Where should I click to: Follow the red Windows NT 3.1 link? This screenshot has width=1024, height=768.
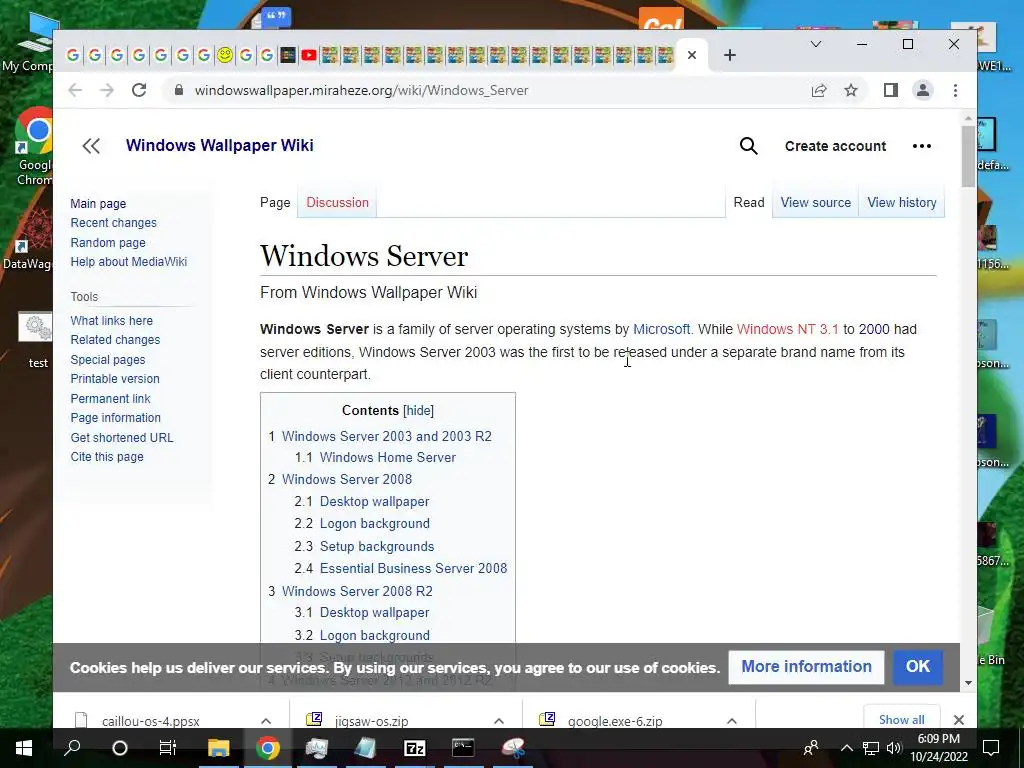click(788, 329)
